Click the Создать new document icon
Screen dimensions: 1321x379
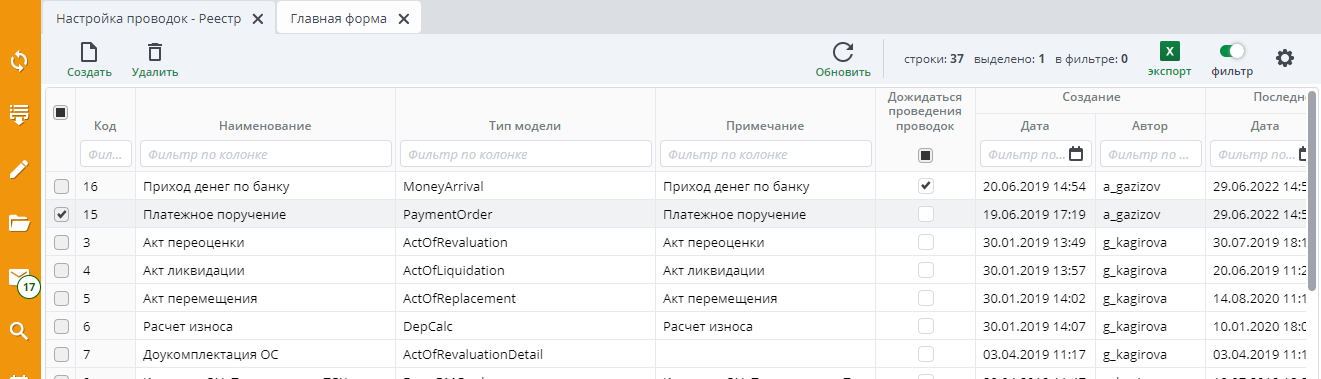89,53
